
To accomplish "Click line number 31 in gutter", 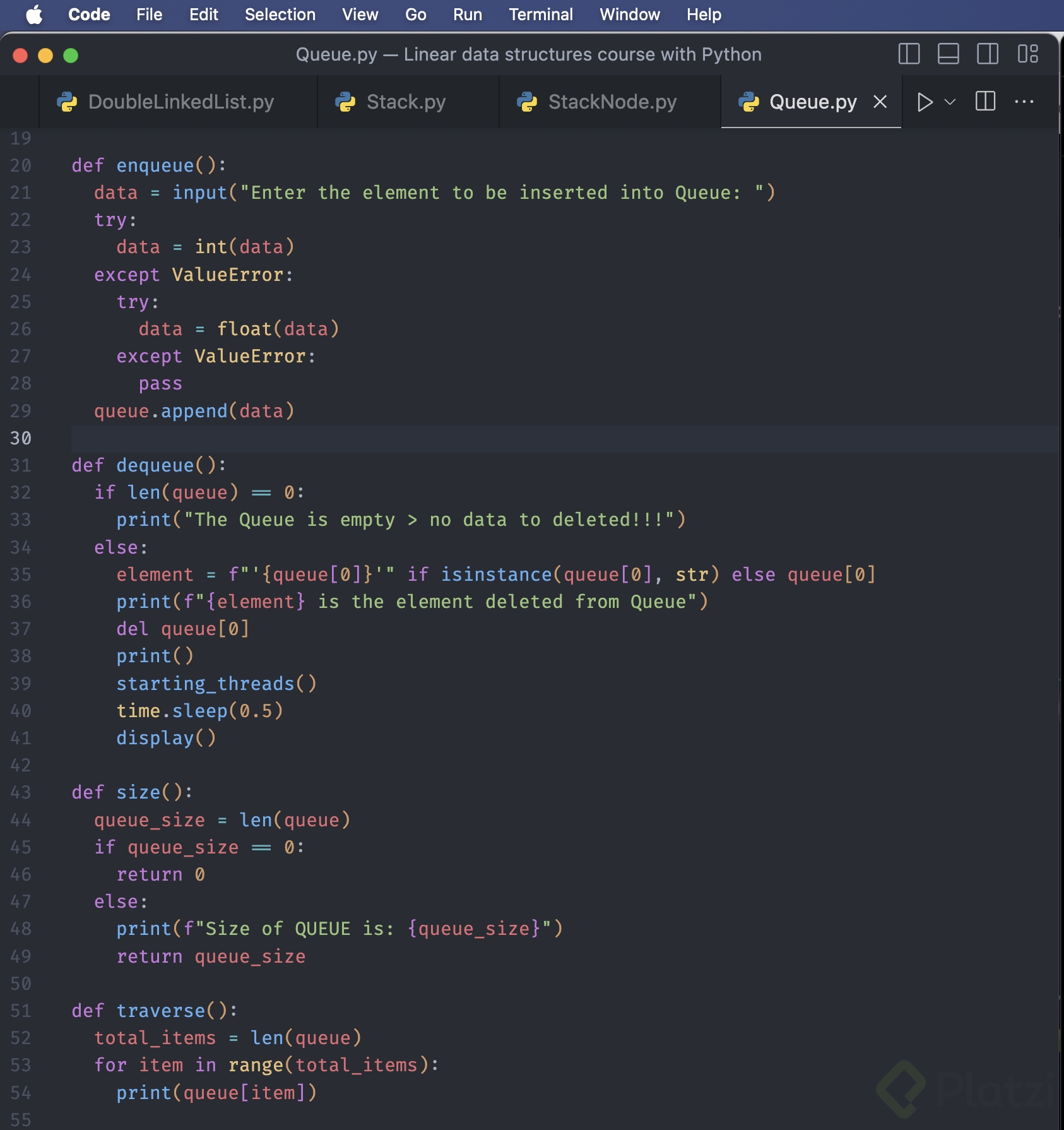I will [20, 465].
